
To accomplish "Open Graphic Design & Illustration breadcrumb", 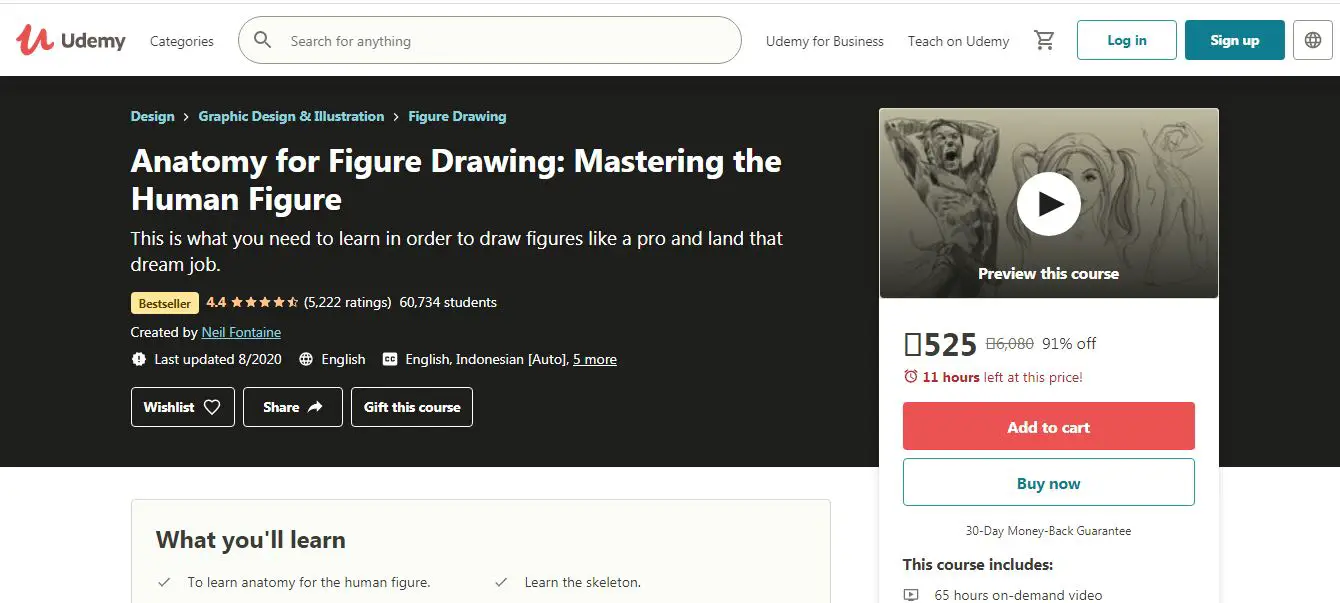I will point(291,116).
